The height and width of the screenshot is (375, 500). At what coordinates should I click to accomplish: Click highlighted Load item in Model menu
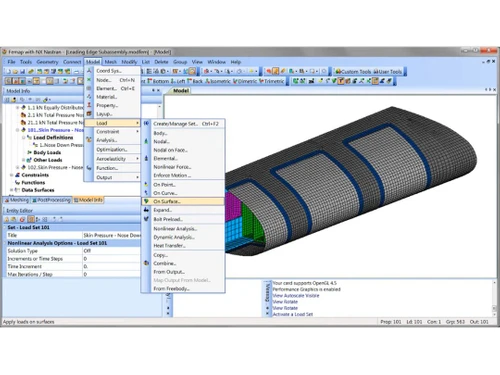coord(112,123)
